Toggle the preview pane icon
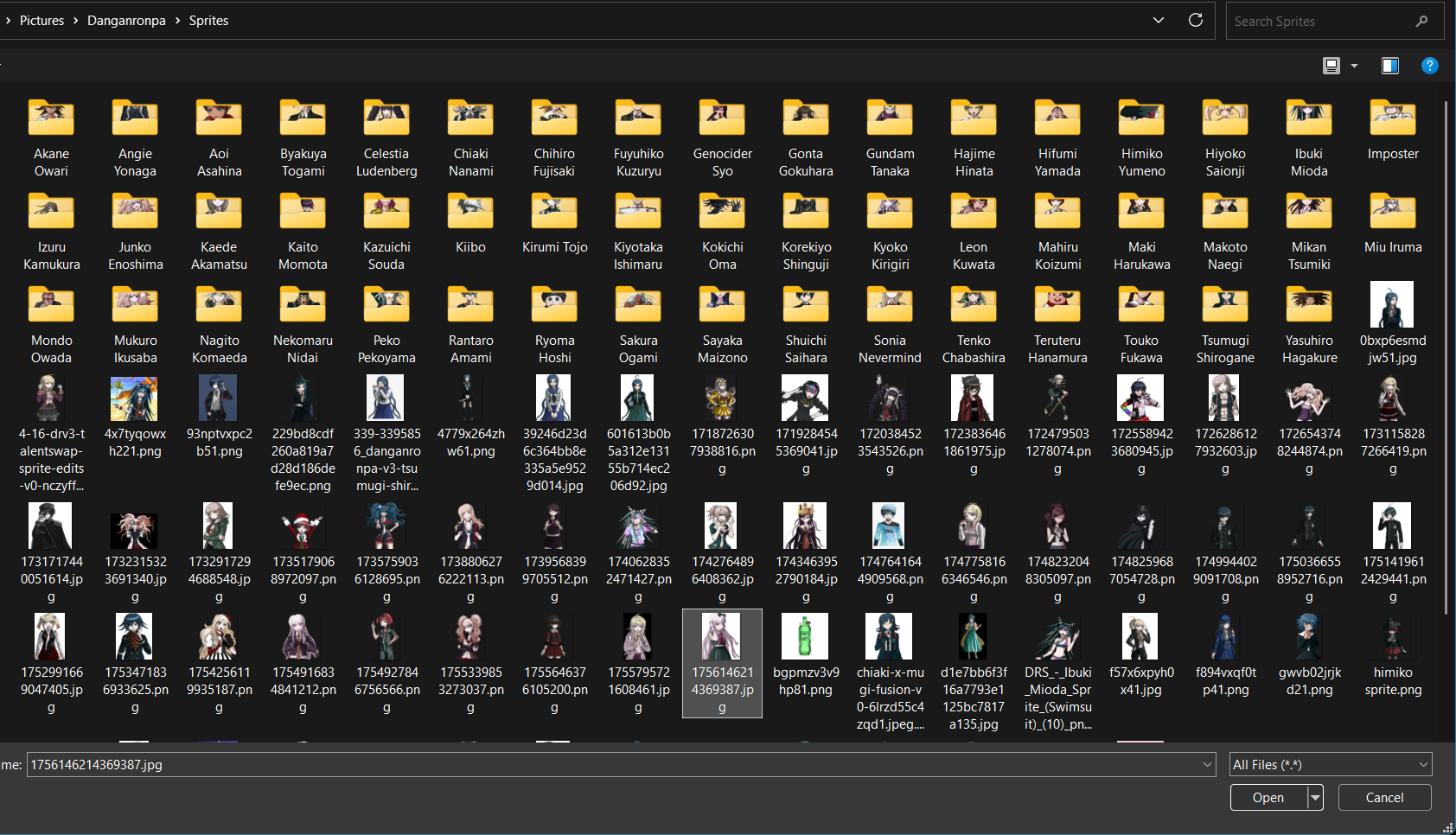 pyautogui.click(x=1390, y=66)
